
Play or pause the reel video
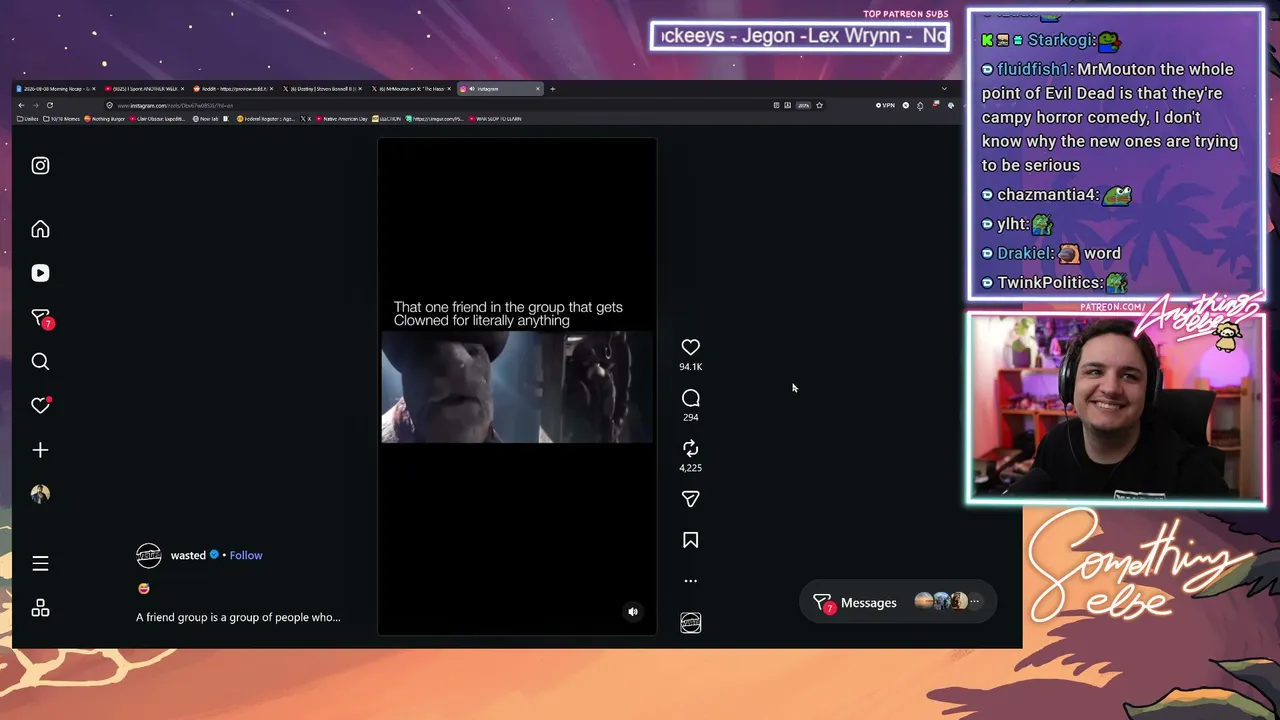coord(517,386)
